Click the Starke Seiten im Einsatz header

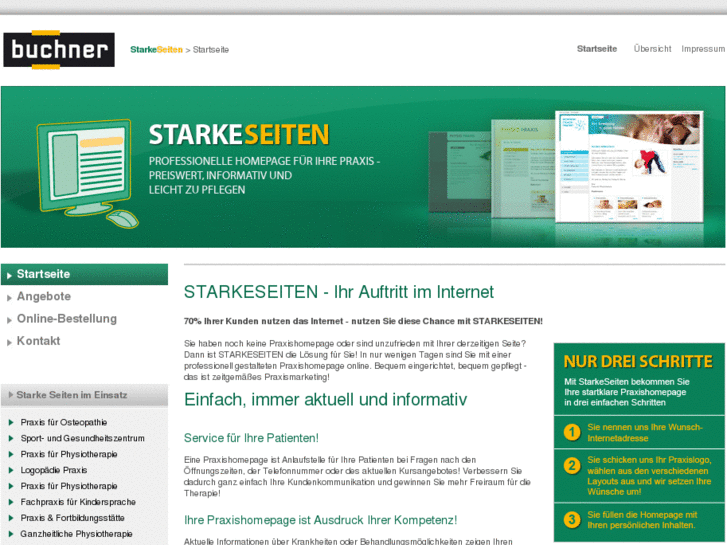click(x=84, y=395)
